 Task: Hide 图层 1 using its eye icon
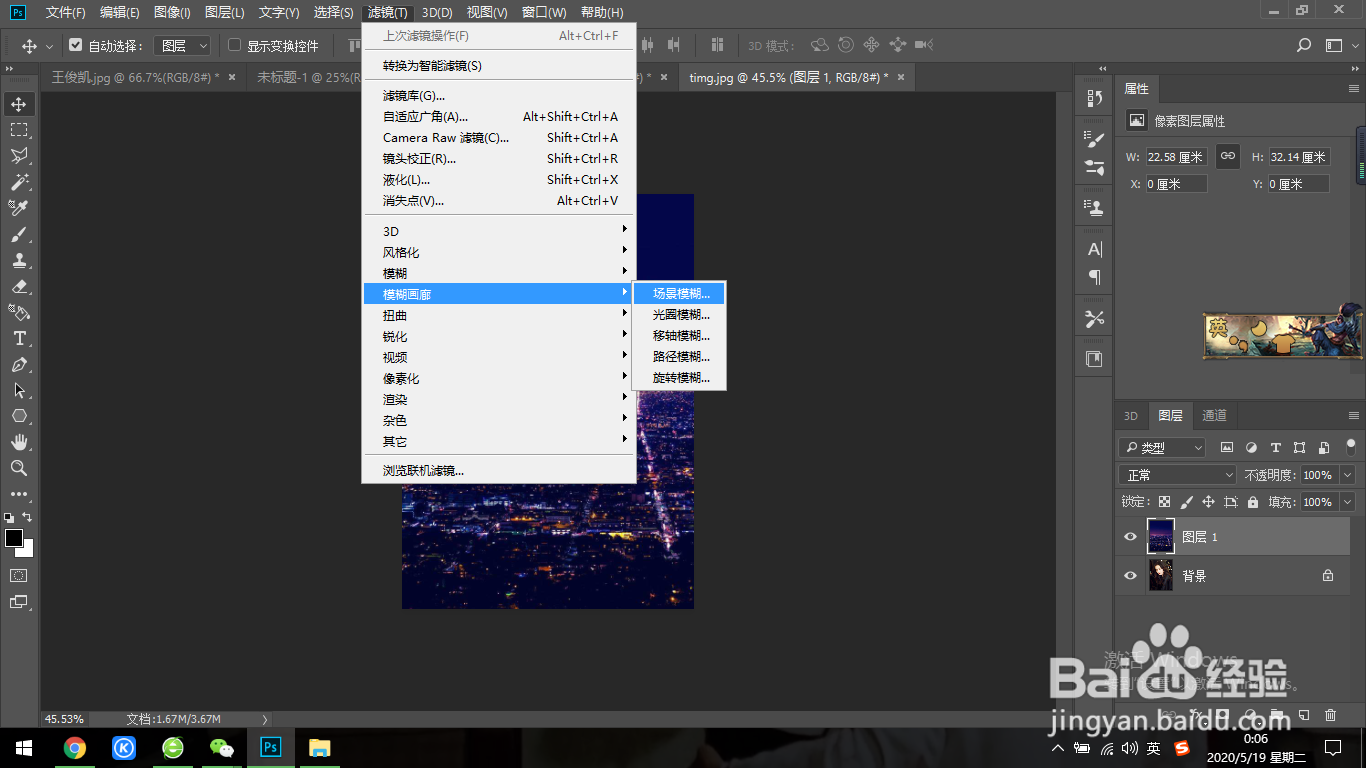[x=1130, y=537]
